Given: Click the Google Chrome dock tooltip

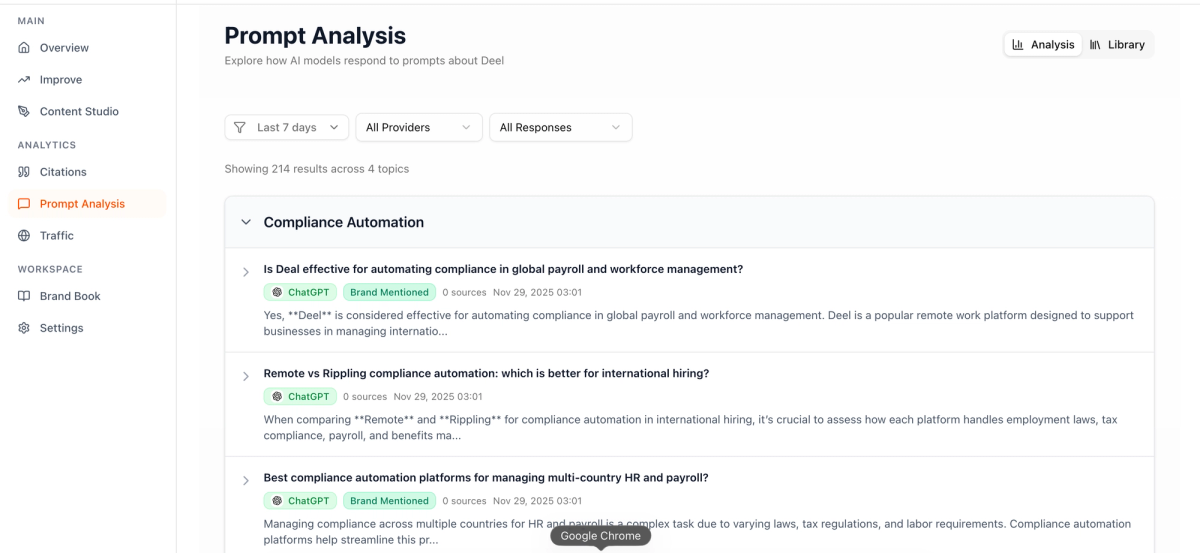Looking at the screenshot, I should (601, 536).
